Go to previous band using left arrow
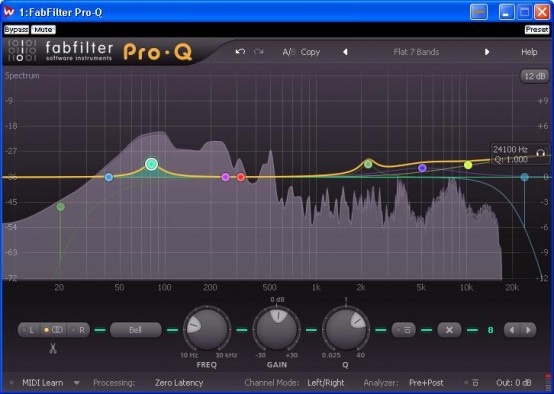This screenshot has width=554, height=394. [x=512, y=330]
